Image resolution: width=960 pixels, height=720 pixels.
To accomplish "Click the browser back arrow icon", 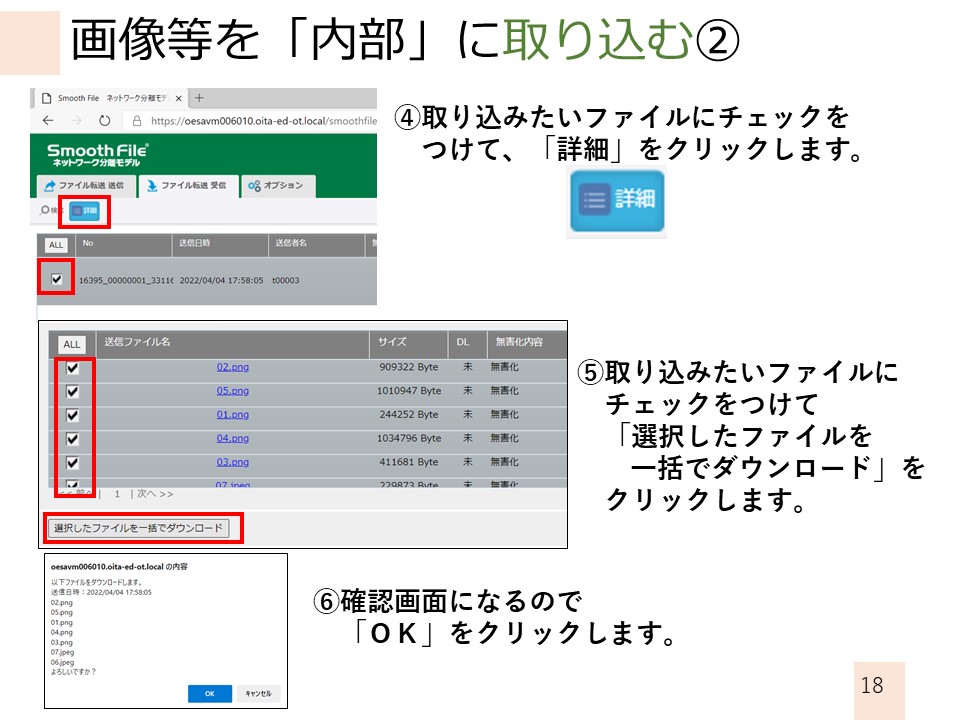I will tap(46, 121).
